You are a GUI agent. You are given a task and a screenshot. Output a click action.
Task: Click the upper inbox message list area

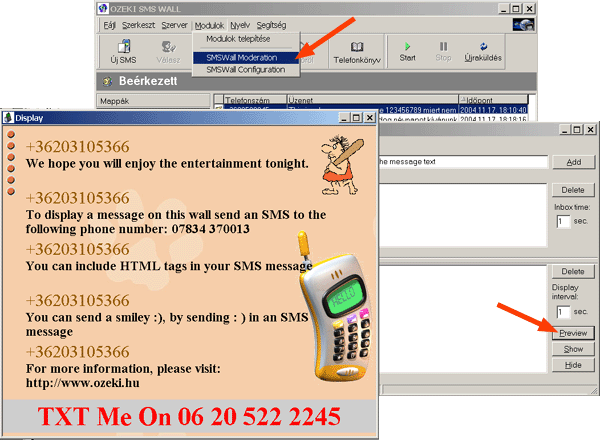463,215
